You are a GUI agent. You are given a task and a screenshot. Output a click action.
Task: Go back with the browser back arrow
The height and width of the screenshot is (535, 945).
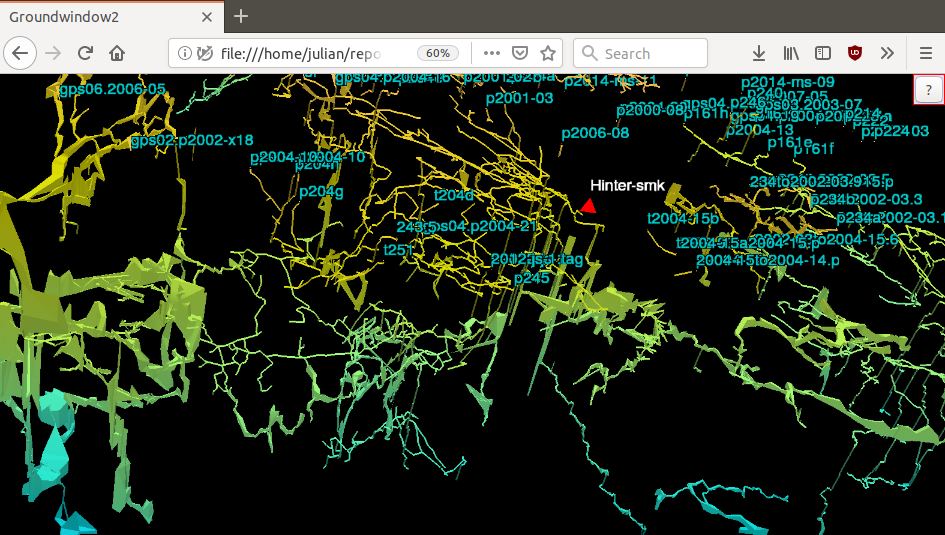point(20,53)
